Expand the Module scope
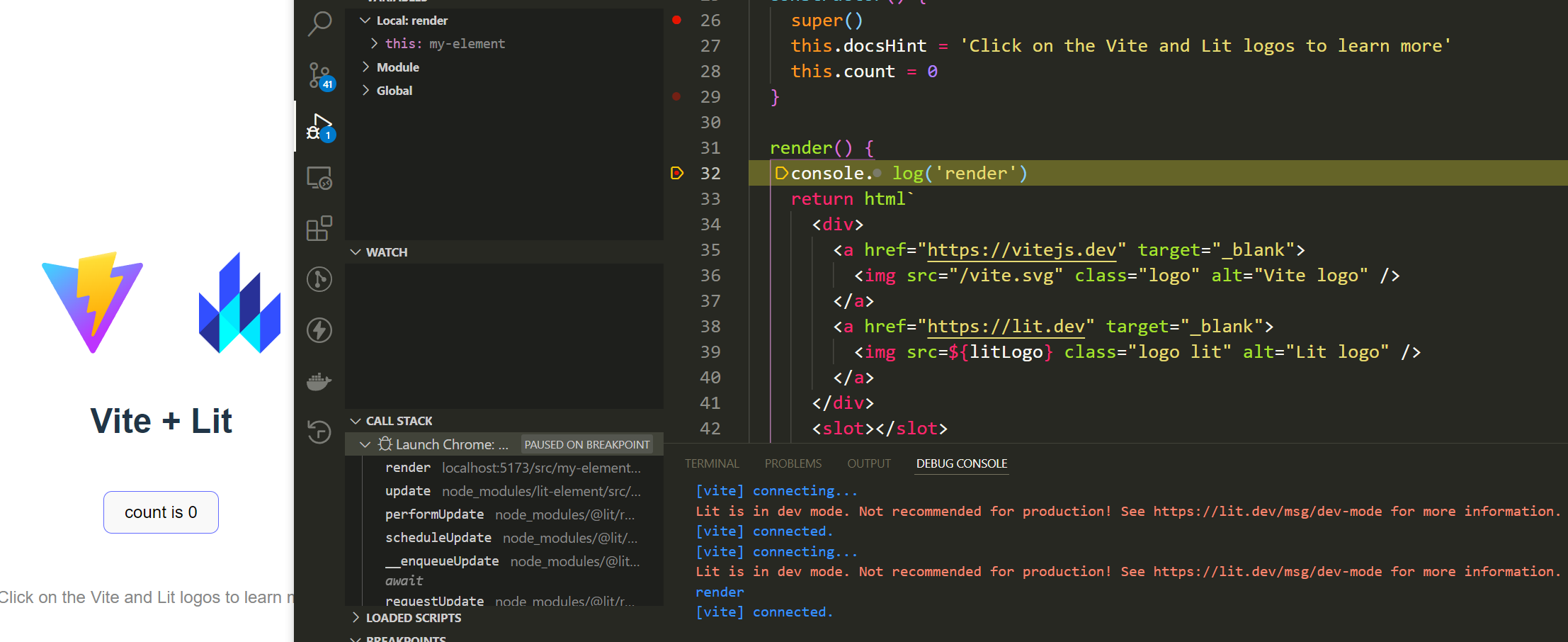 coord(365,67)
